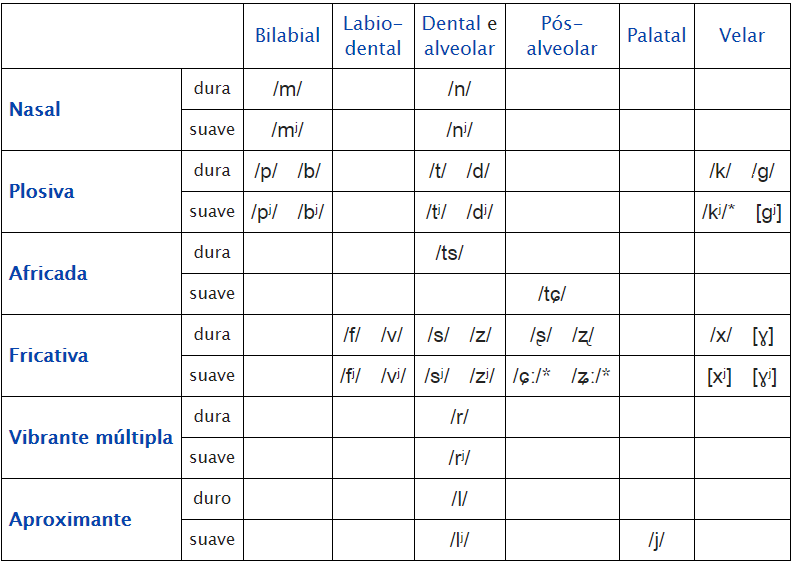Select the Velar column header link
Viewport: 792px width, 562px height.
(x=741, y=36)
